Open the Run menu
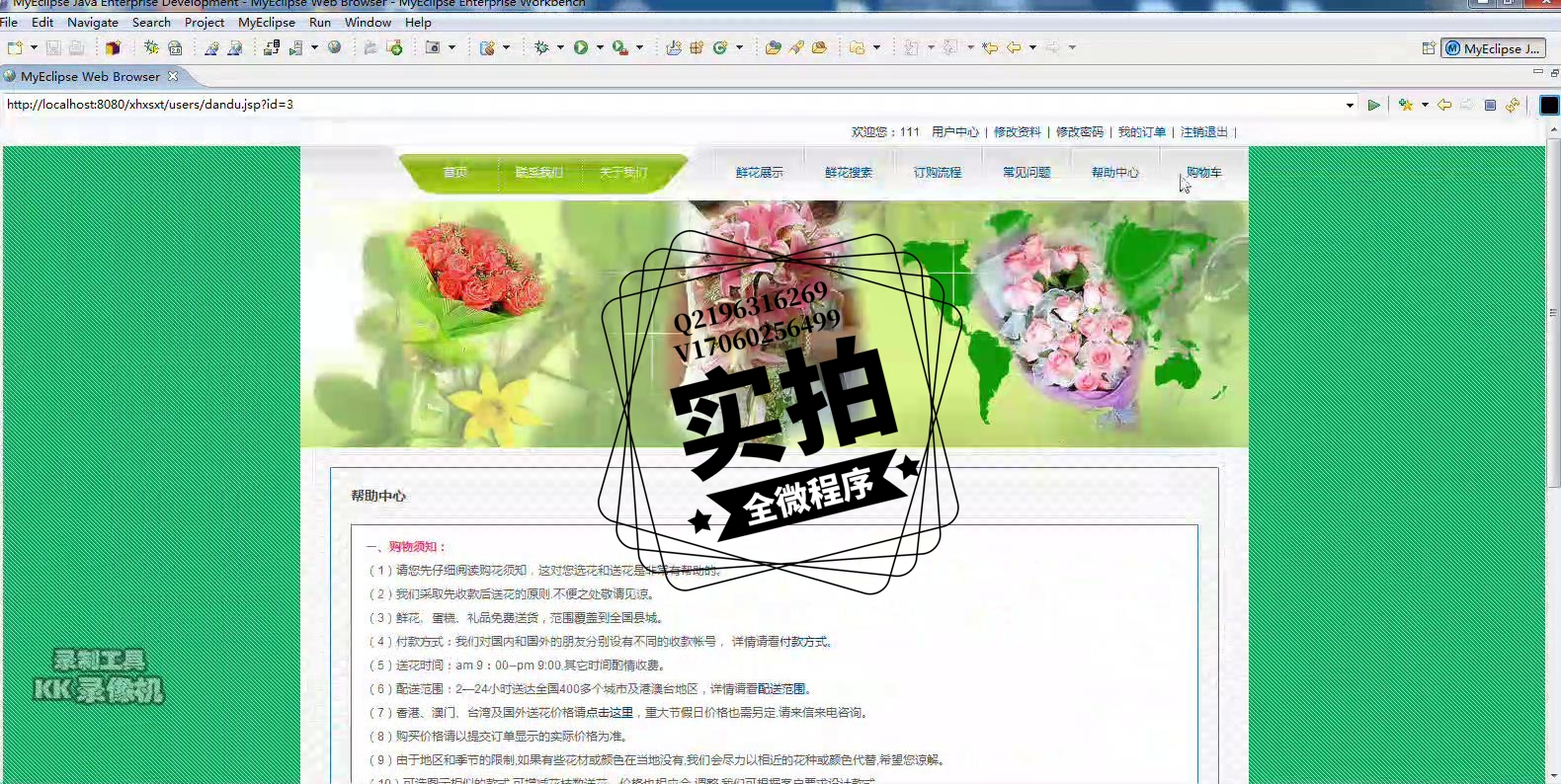 (x=320, y=22)
